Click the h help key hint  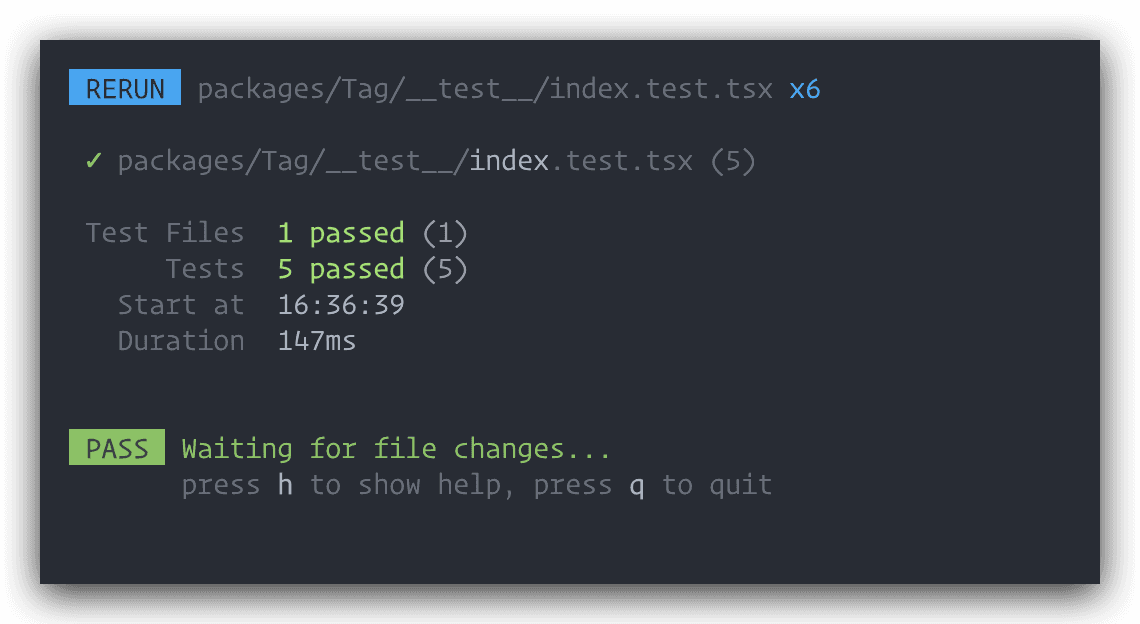pyautogui.click(x=285, y=486)
